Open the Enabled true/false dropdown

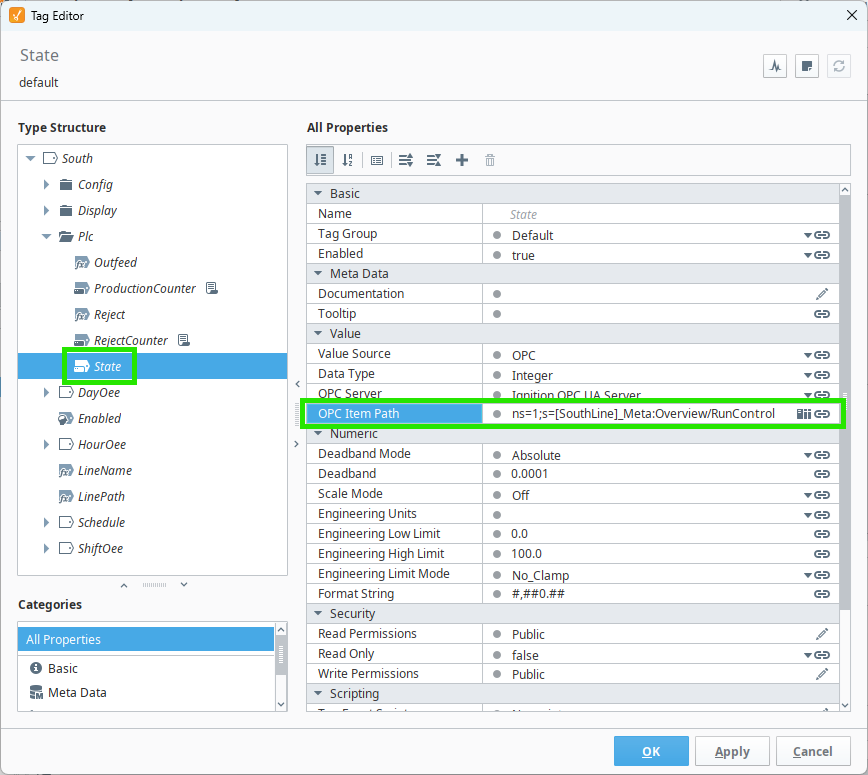(x=807, y=255)
